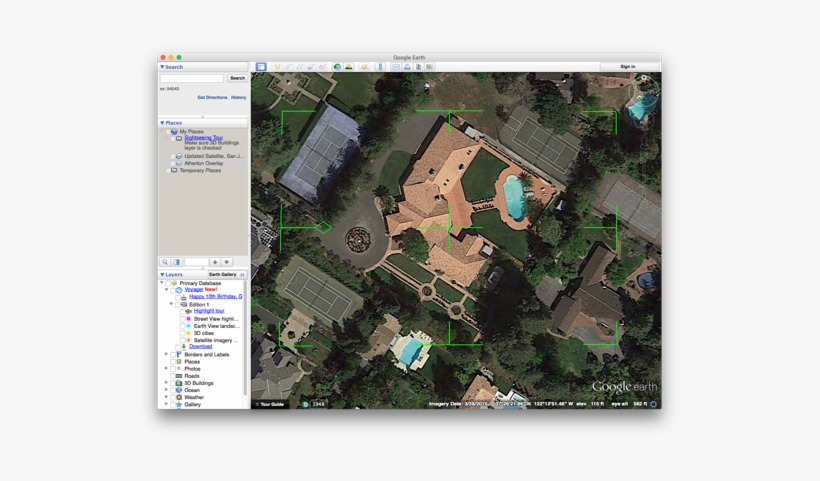Select the Earth View landsc... layer
The width and height of the screenshot is (820, 481).
pos(217,326)
